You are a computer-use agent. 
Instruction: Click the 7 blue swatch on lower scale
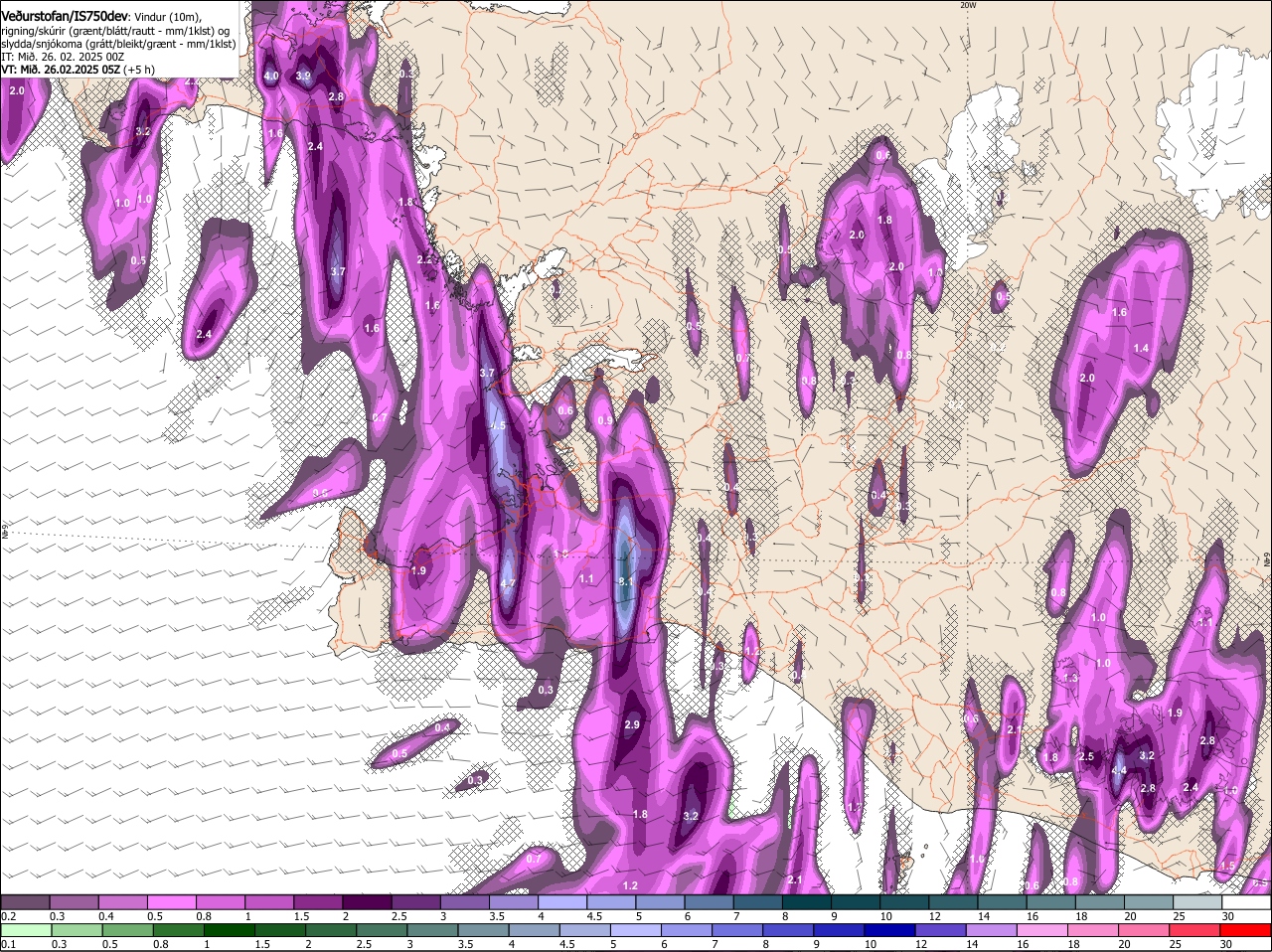coord(735,930)
